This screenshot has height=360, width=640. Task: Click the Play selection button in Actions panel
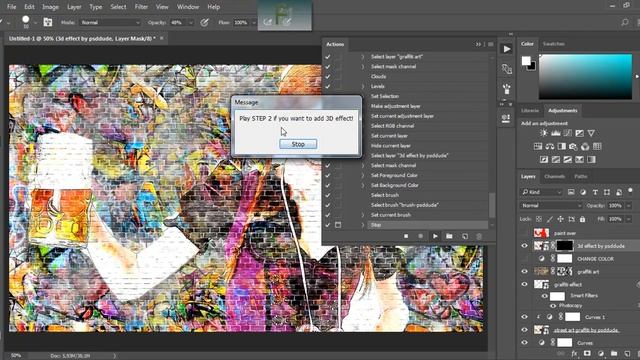click(x=435, y=236)
